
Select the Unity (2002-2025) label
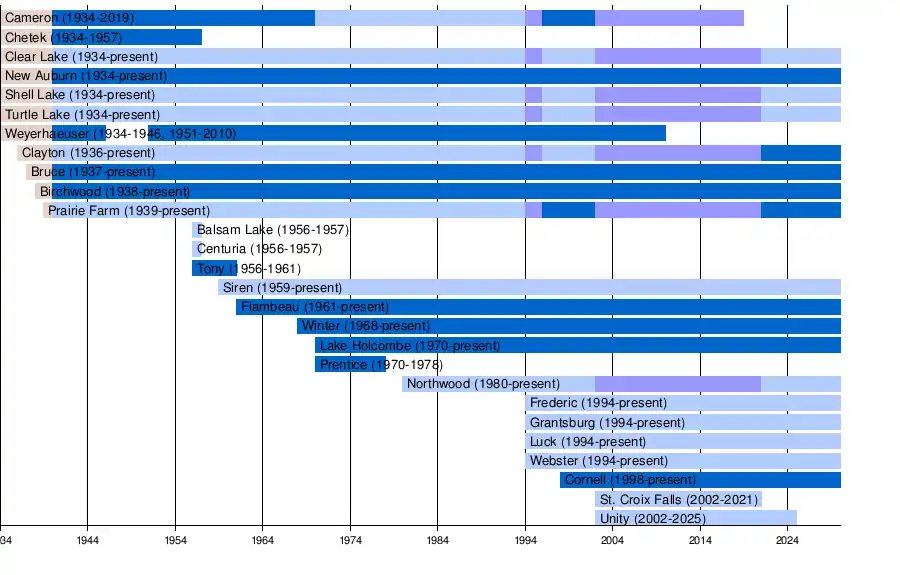coord(652,519)
